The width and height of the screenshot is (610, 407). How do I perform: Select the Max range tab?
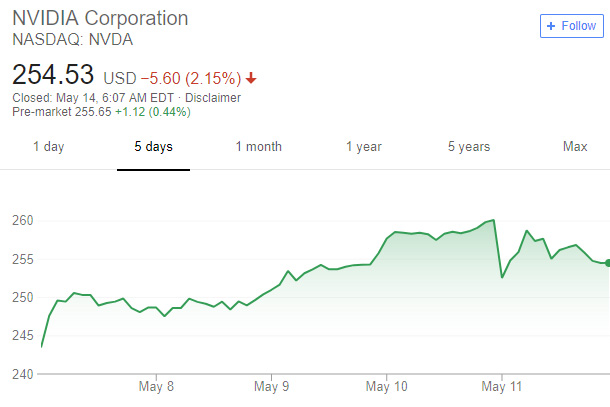tap(575, 147)
